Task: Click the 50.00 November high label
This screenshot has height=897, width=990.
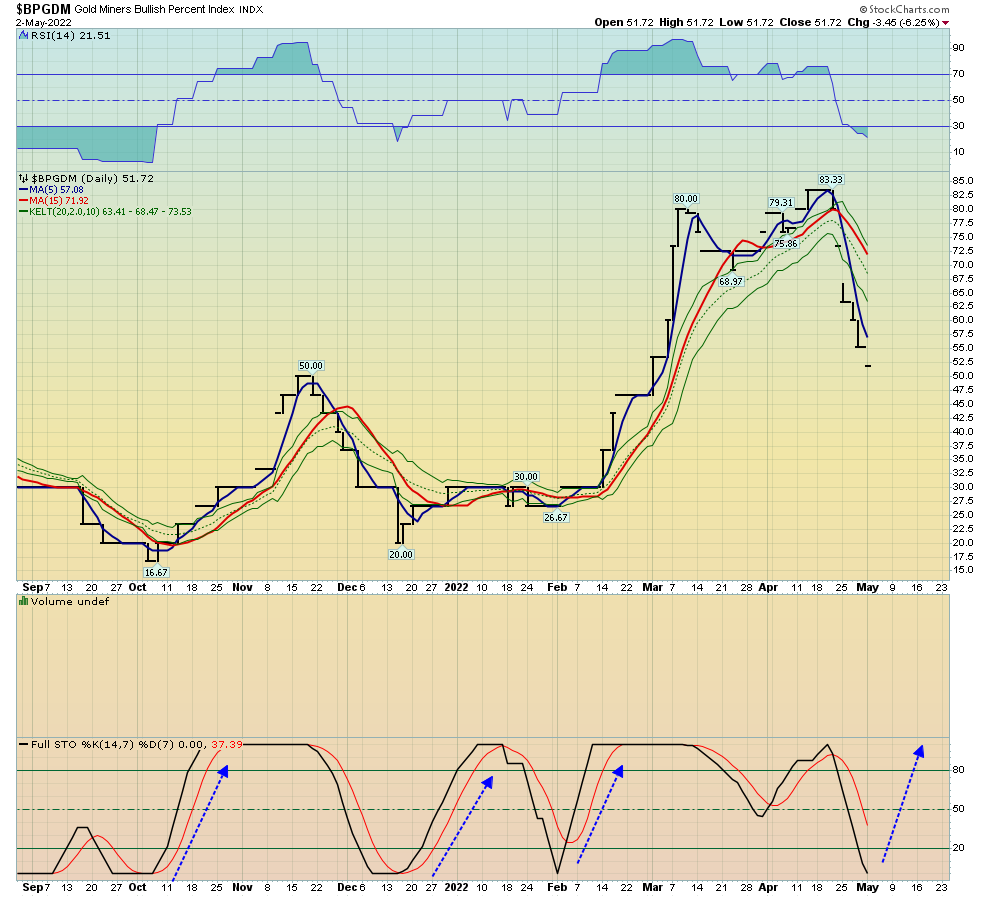Action: pyautogui.click(x=310, y=366)
